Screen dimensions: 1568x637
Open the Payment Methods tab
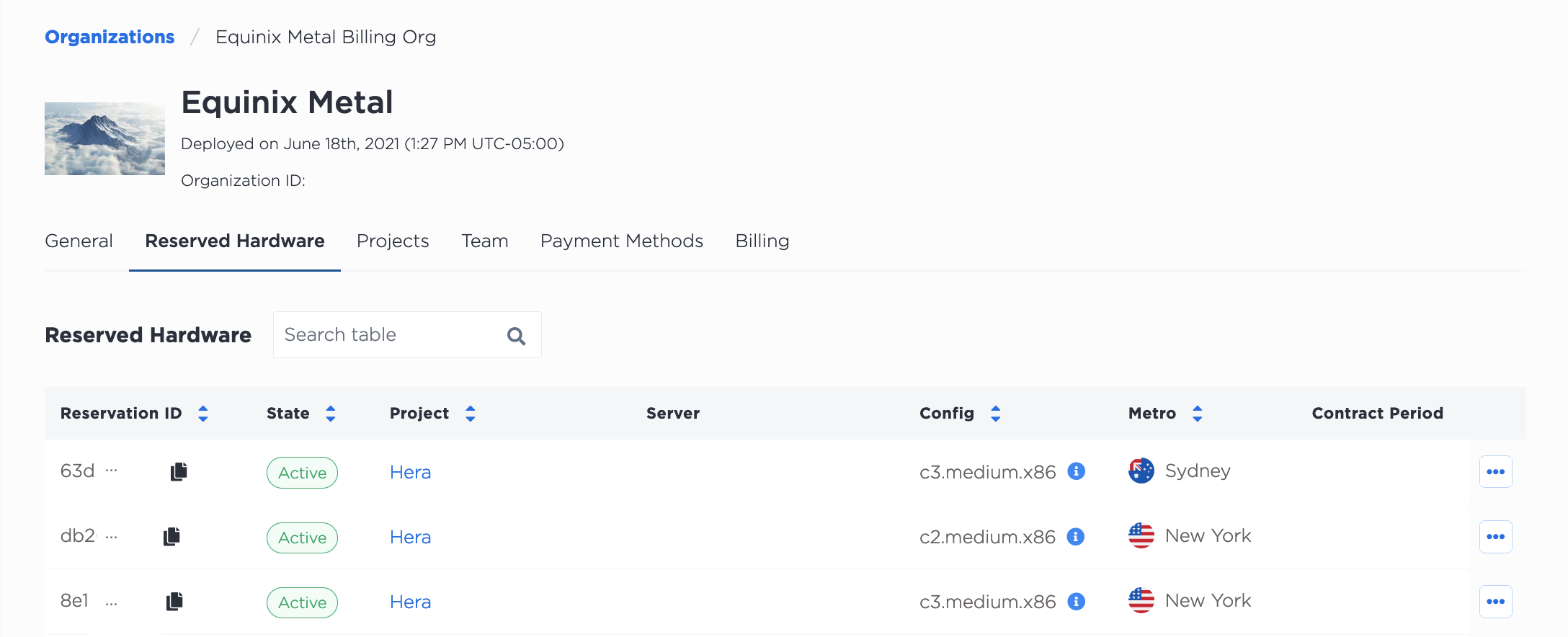click(622, 241)
